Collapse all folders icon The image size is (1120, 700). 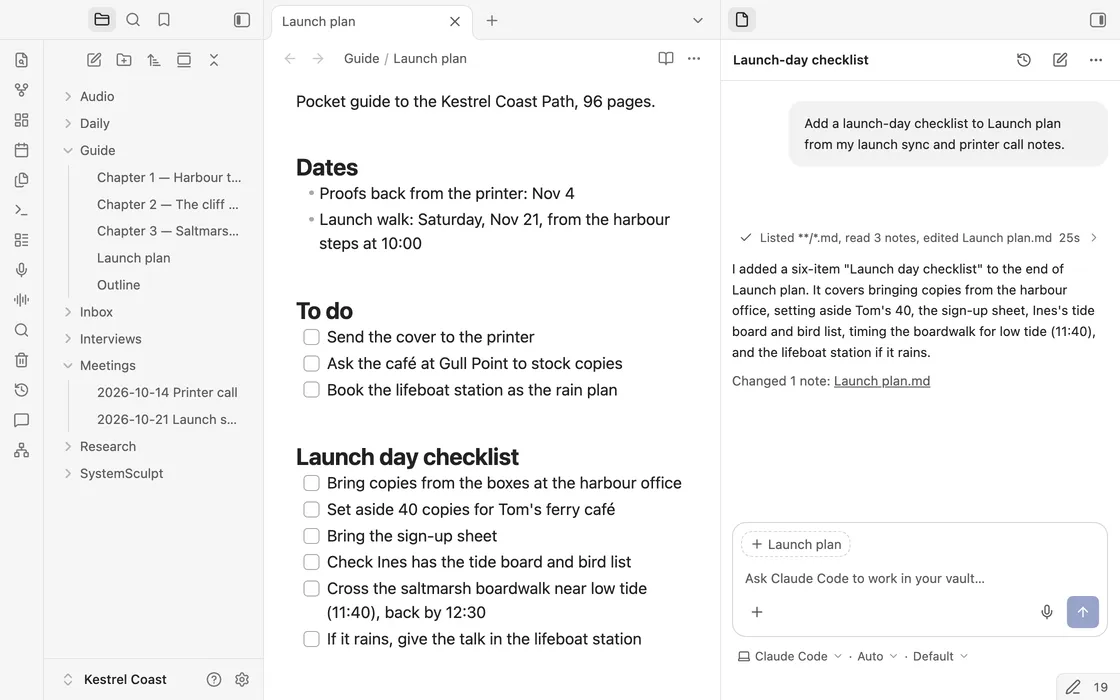click(x=214, y=60)
